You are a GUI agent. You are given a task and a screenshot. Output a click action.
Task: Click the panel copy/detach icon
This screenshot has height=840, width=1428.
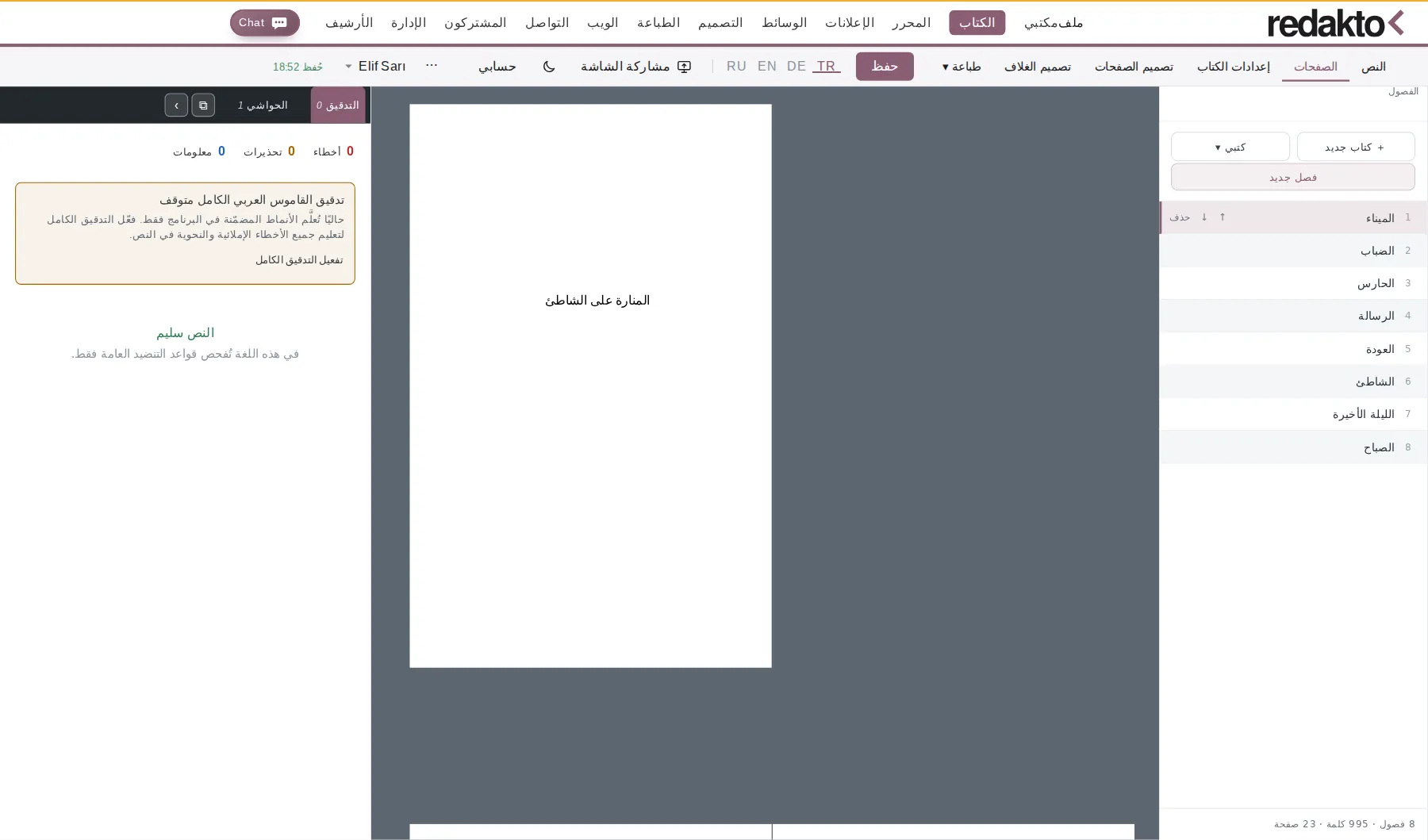(203, 105)
